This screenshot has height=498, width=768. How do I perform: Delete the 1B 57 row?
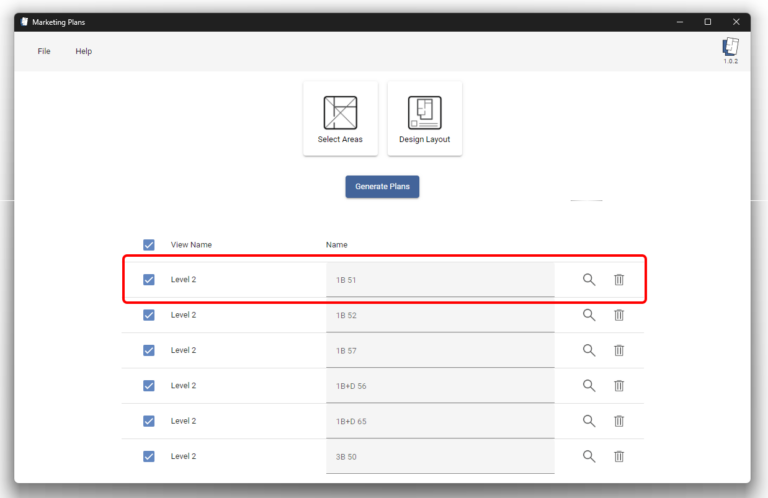point(619,350)
